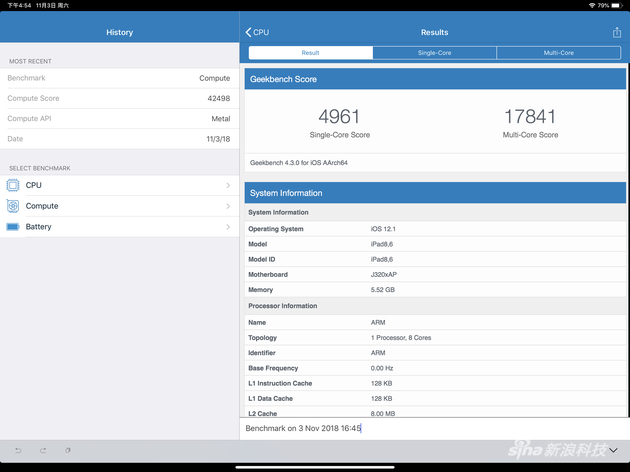This screenshot has width=630, height=472.
Task: Tap the Single-Core Score 4961 value
Action: (339, 118)
